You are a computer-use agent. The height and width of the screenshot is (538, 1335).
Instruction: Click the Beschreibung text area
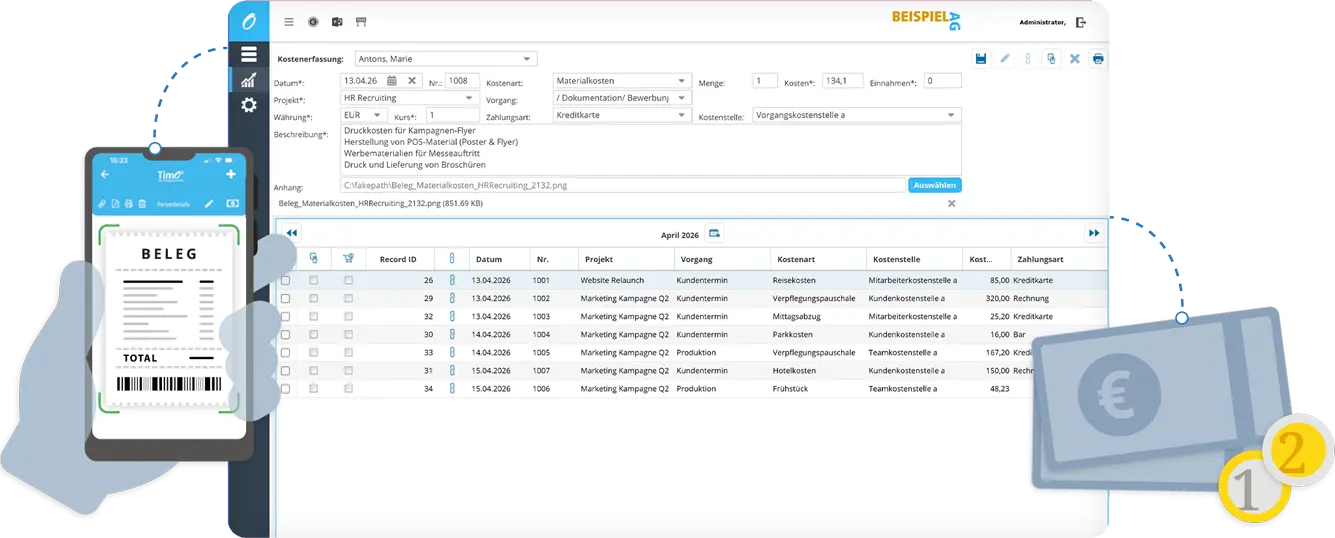(651, 150)
